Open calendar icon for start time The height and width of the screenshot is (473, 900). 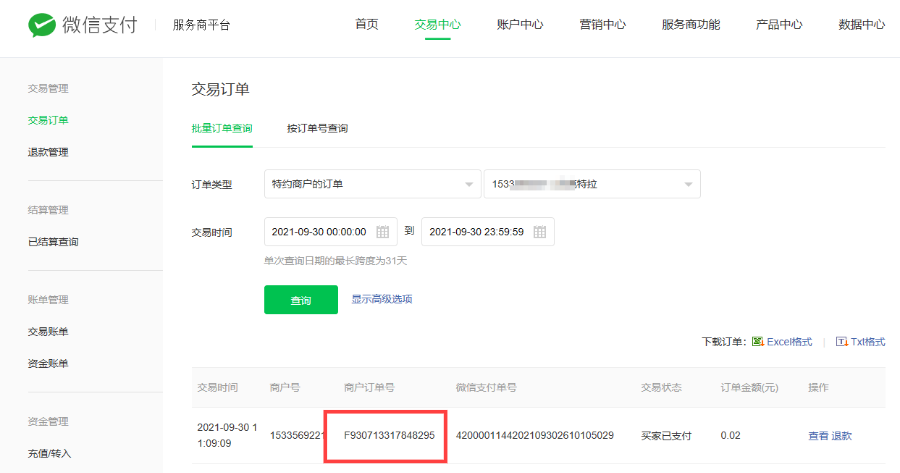pos(382,232)
